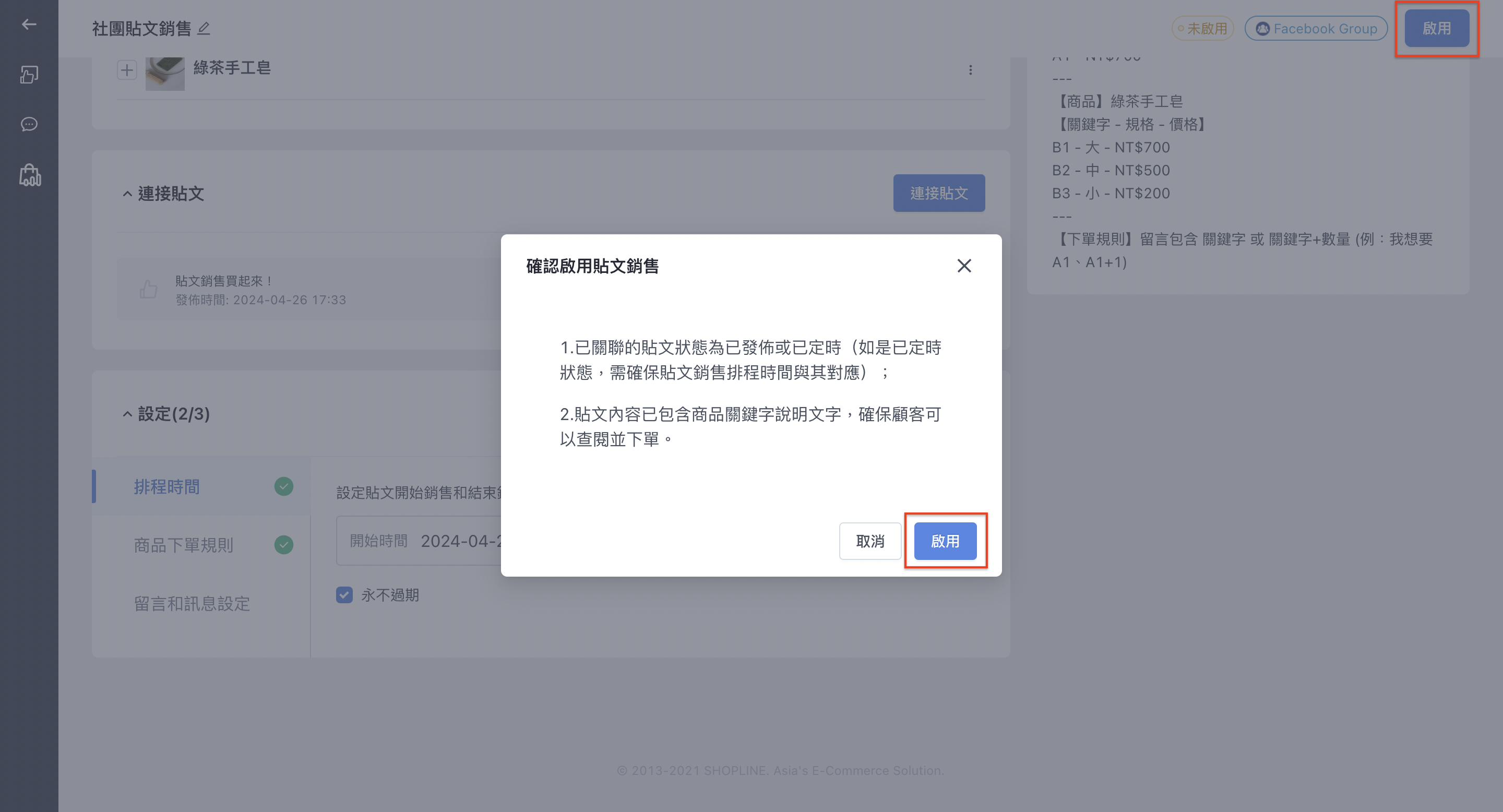Screen dimensions: 1503x812
Task: Open the post sales sidebar icon
Action: (29, 74)
